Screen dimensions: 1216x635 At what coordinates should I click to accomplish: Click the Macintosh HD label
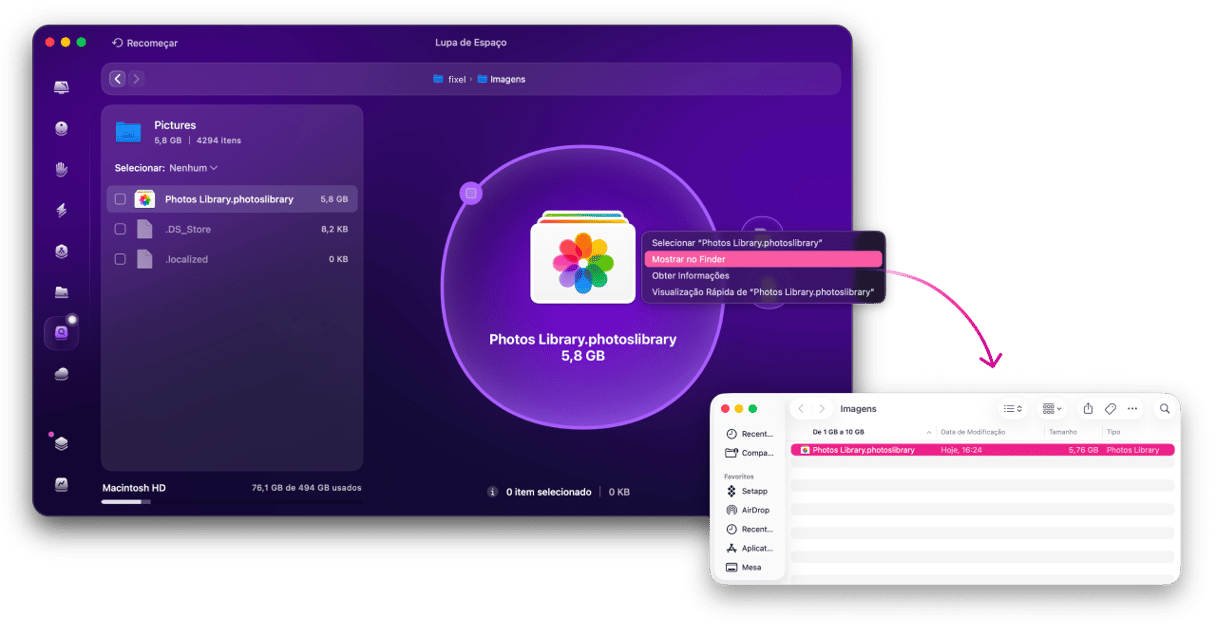[134, 488]
